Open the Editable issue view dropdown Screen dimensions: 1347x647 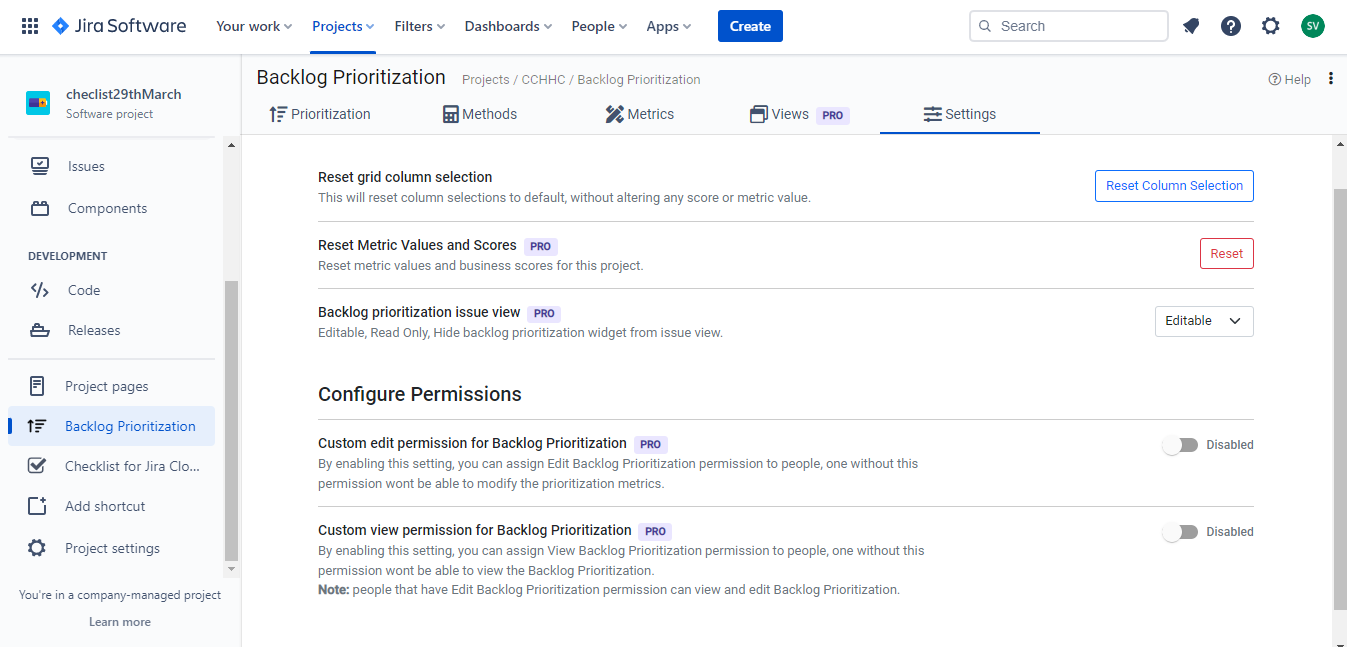(1203, 321)
